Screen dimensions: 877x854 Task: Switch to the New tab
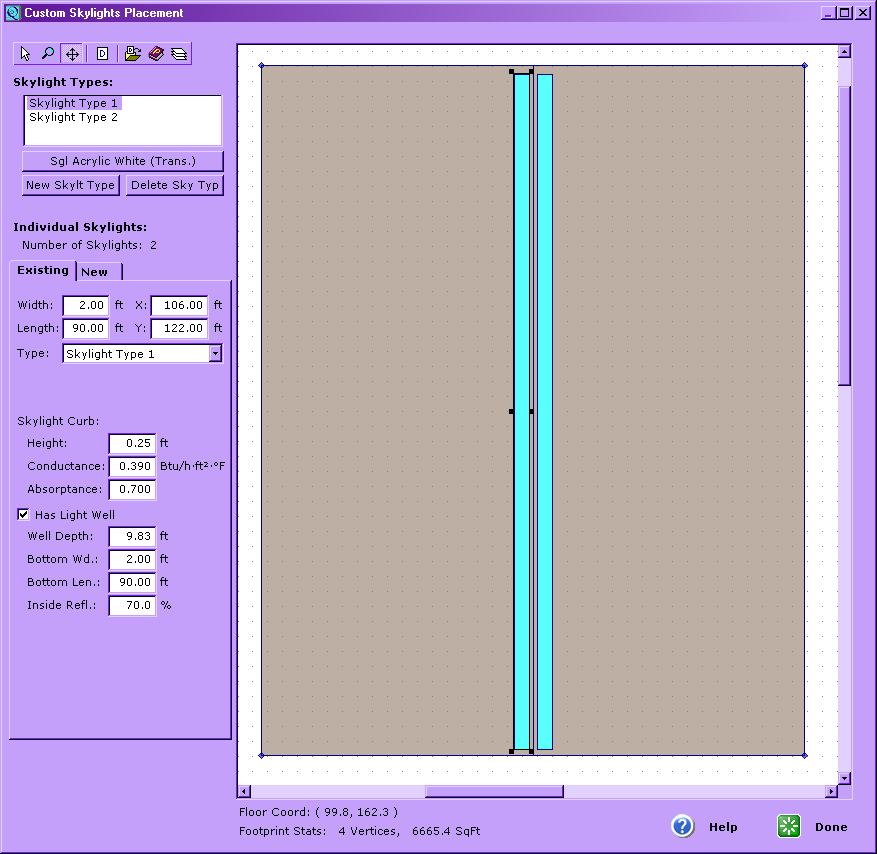coord(96,272)
